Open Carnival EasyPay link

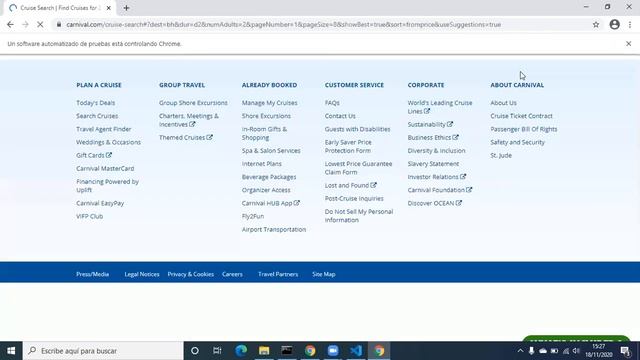(100, 203)
